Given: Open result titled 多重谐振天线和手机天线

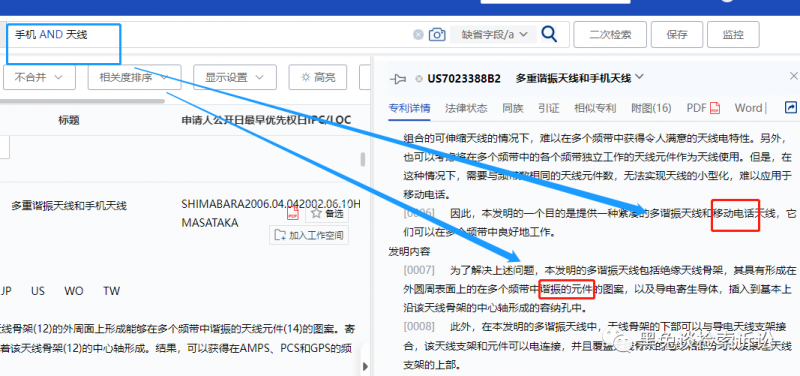Looking at the screenshot, I should point(69,206).
